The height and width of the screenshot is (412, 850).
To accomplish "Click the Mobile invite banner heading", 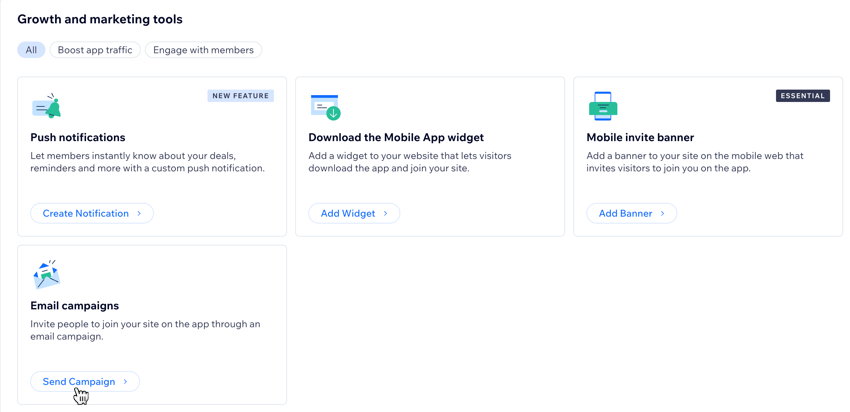I will tap(640, 138).
